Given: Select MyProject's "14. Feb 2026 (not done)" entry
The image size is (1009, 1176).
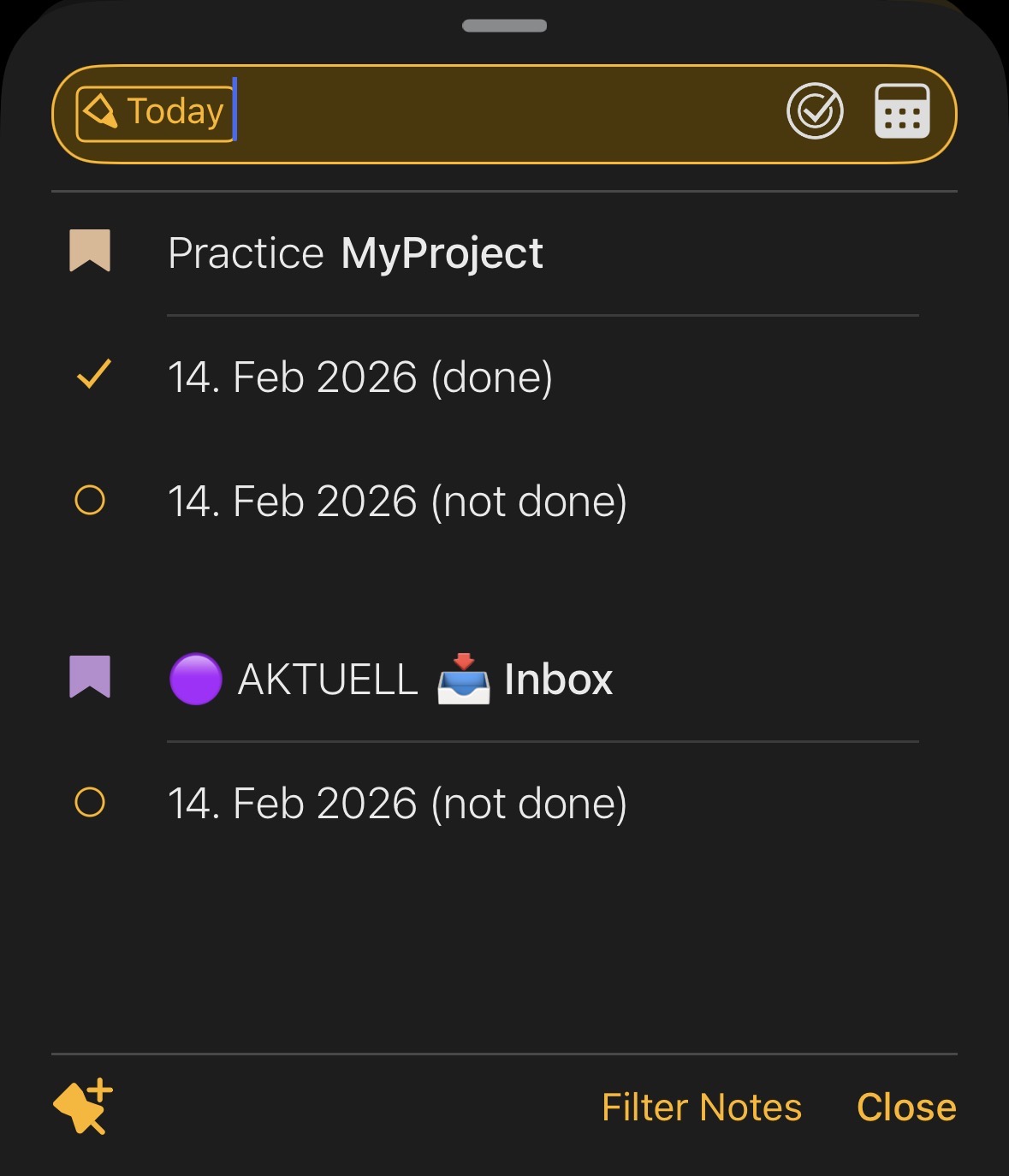Looking at the screenshot, I should pos(397,502).
